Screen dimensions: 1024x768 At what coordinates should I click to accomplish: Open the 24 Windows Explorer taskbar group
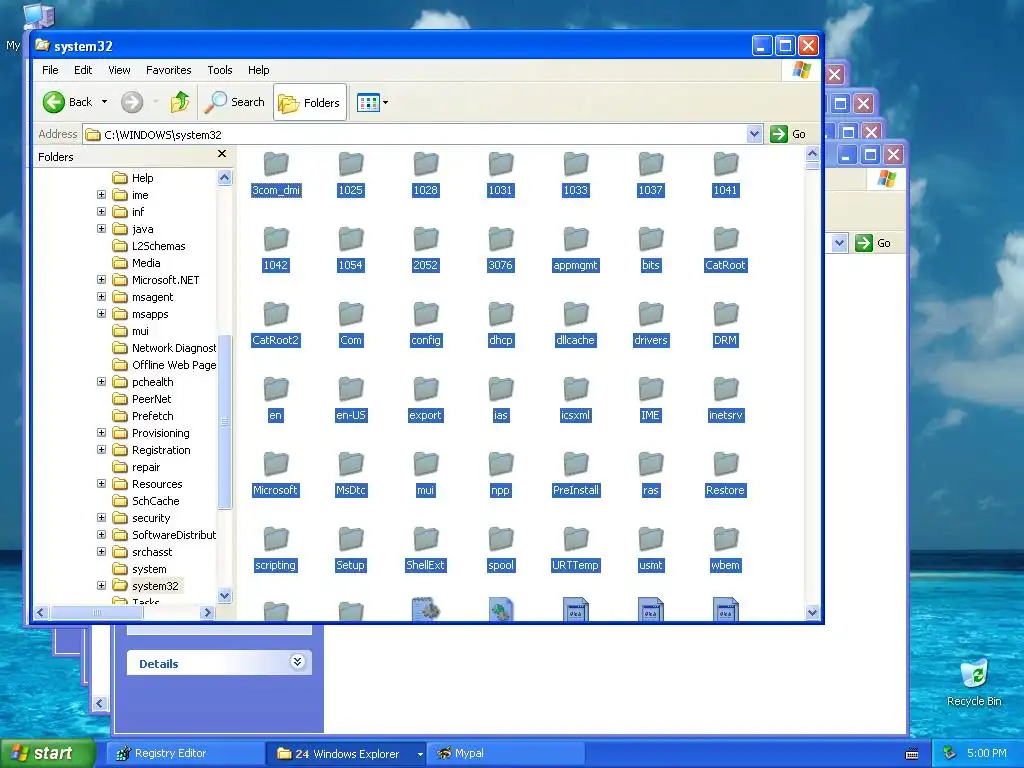pos(345,754)
